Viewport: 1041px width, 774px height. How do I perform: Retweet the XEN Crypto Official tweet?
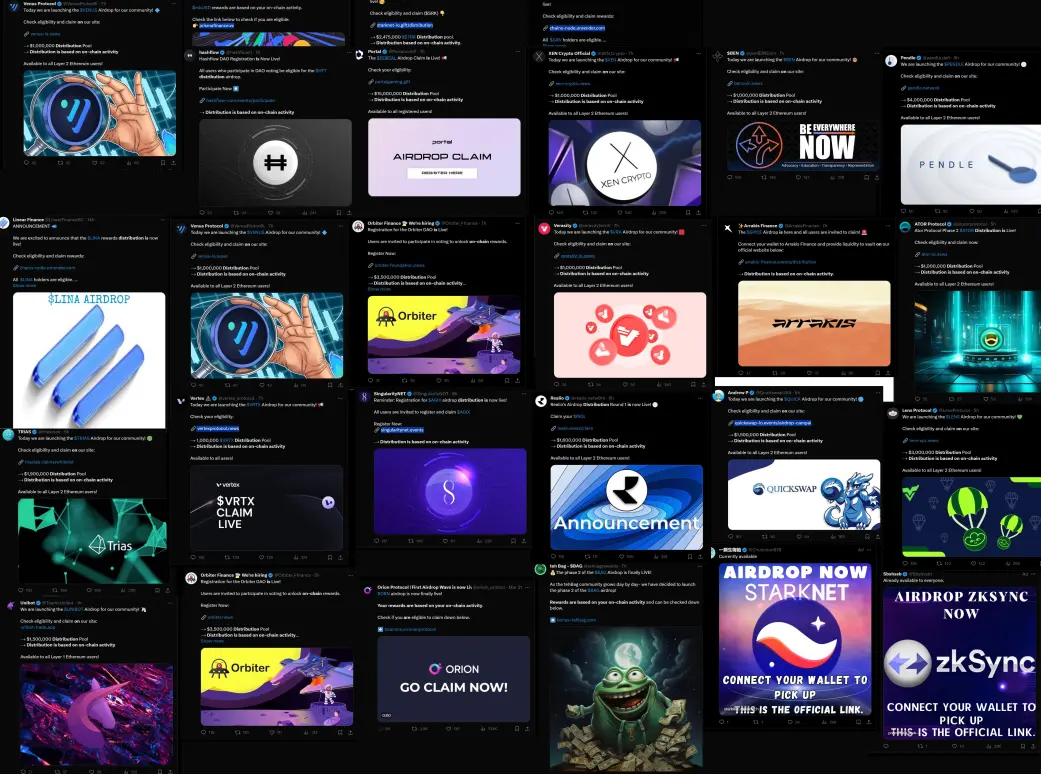(x=586, y=212)
